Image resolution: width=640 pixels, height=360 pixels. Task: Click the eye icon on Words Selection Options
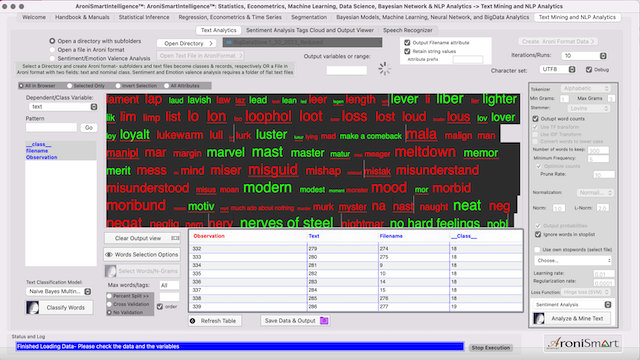point(109,254)
